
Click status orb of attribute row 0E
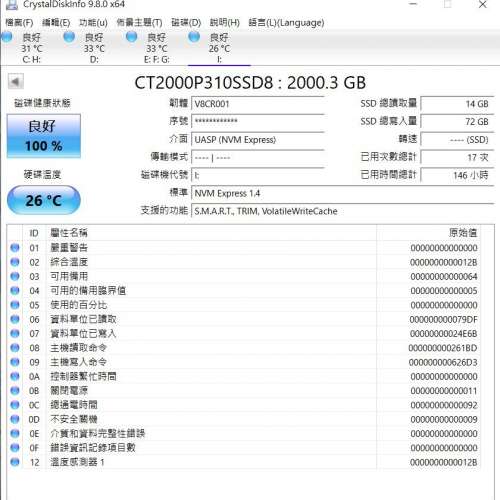(15, 433)
